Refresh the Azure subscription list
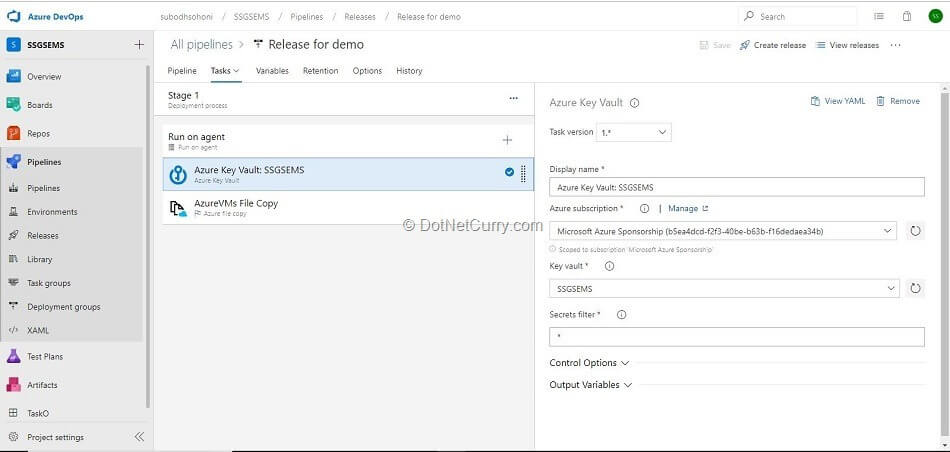Viewport: 950px width, 452px height. coord(914,231)
